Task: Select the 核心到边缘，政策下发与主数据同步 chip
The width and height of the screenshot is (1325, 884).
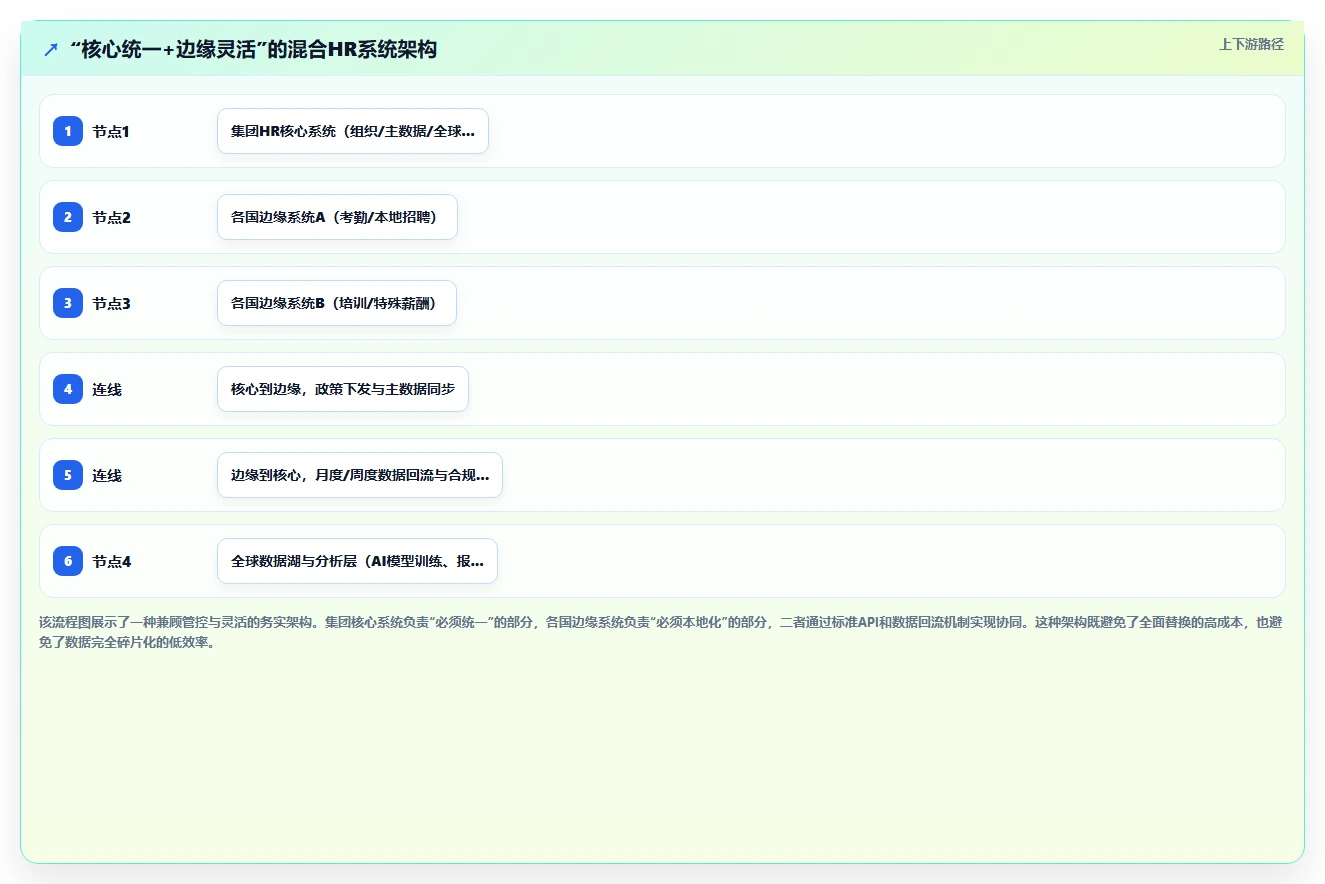Action: tap(343, 389)
